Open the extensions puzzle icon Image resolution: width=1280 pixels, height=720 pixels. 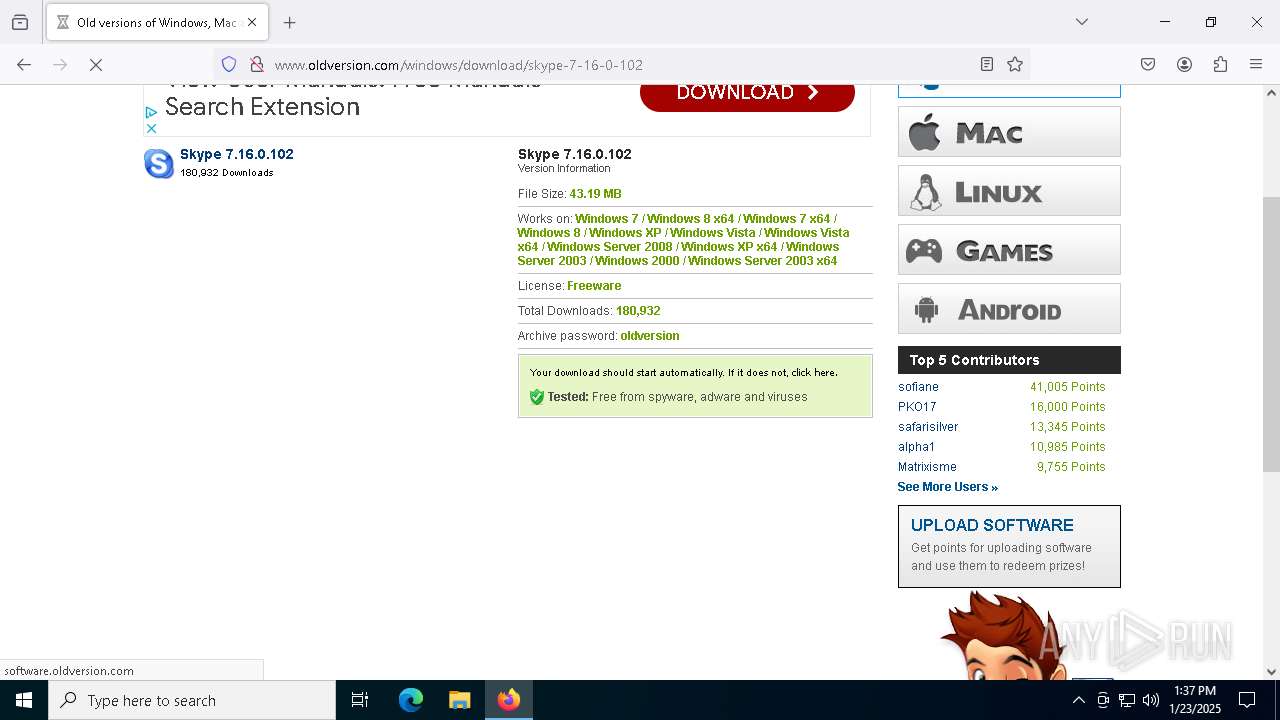(1220, 64)
